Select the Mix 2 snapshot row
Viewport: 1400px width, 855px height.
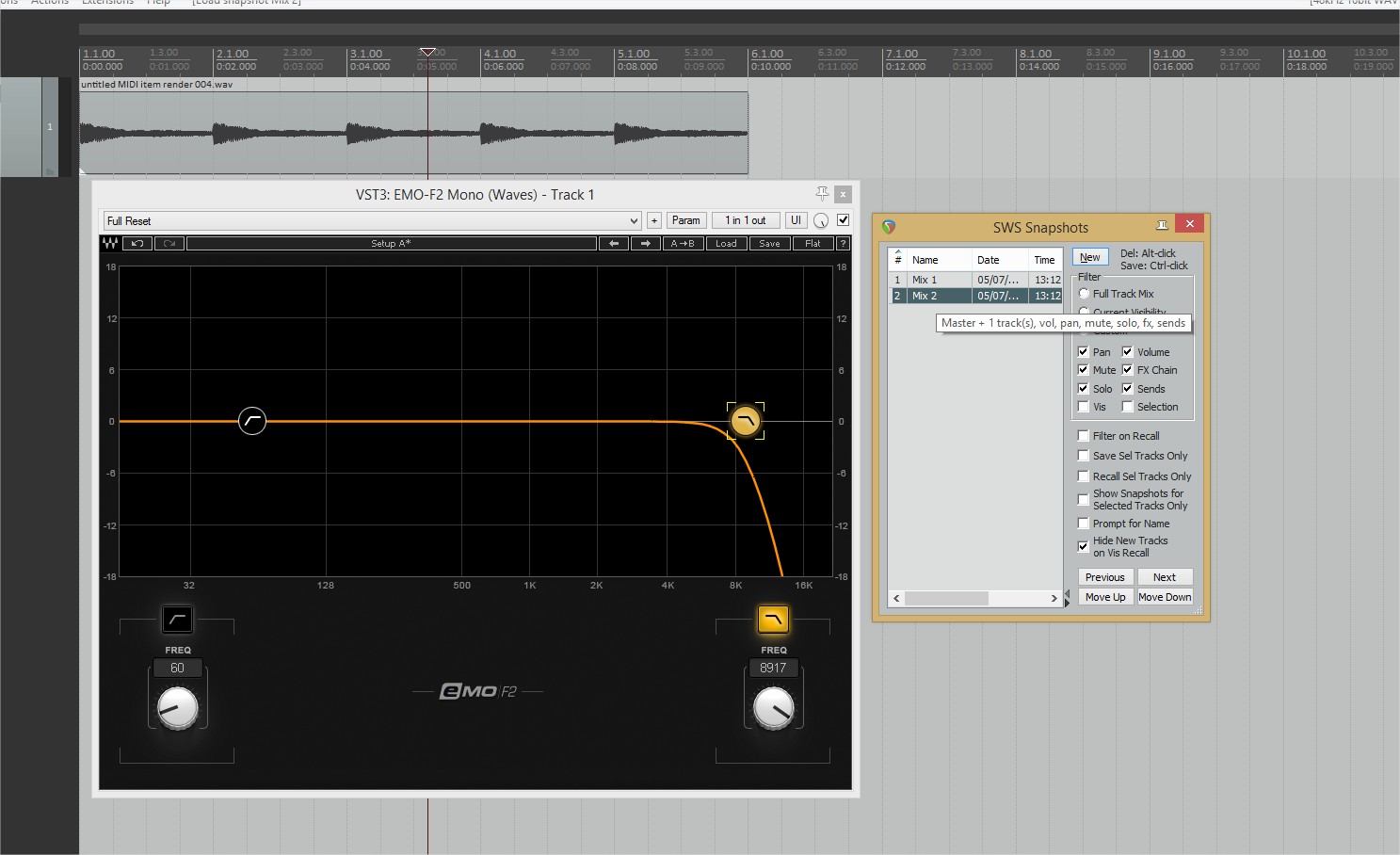tap(975, 296)
